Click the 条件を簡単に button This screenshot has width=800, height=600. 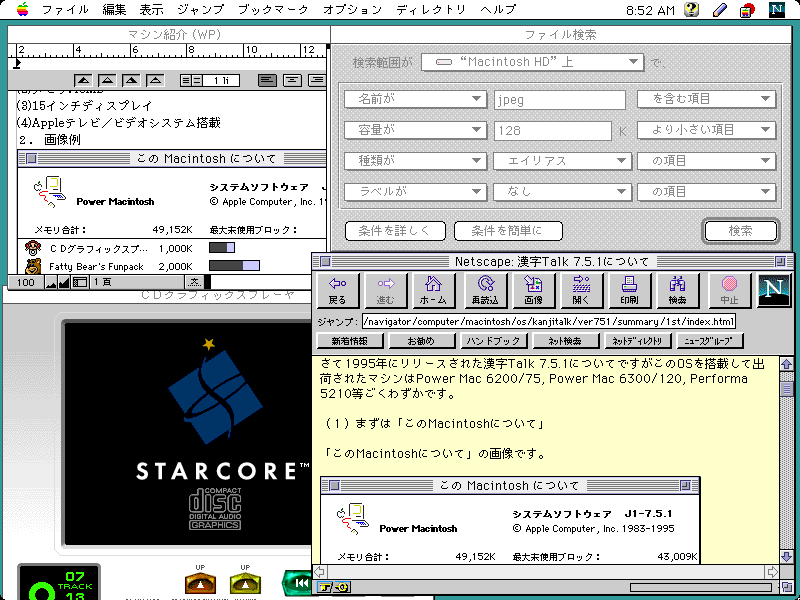508,231
